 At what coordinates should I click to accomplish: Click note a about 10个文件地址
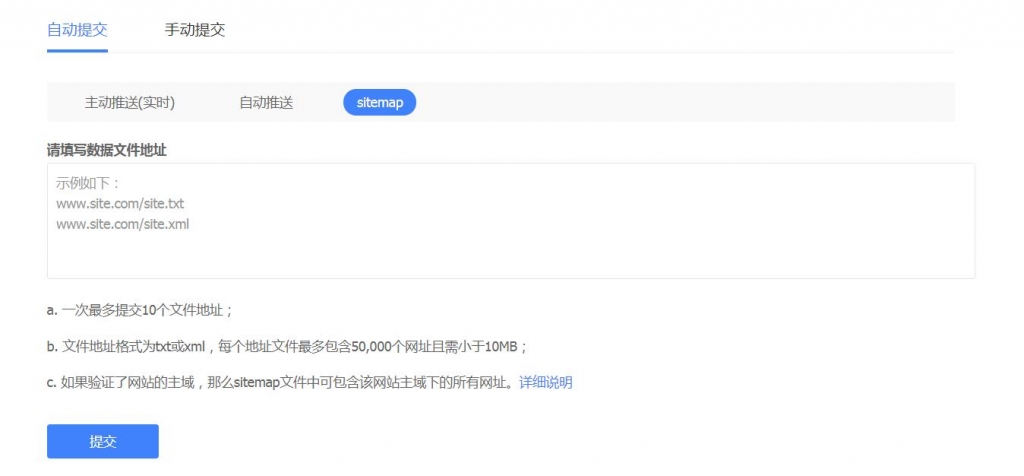[x=140, y=310]
